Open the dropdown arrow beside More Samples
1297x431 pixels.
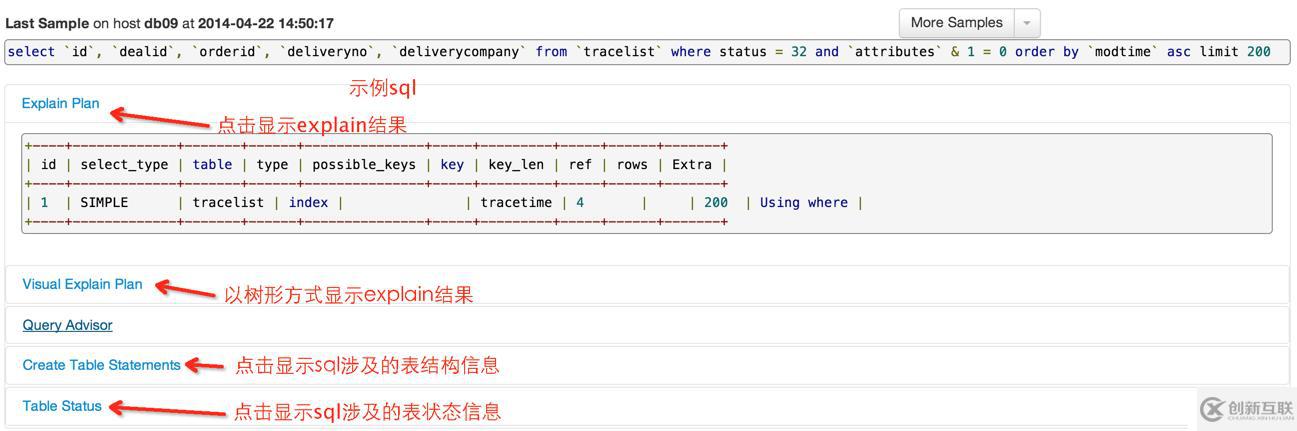1027,23
